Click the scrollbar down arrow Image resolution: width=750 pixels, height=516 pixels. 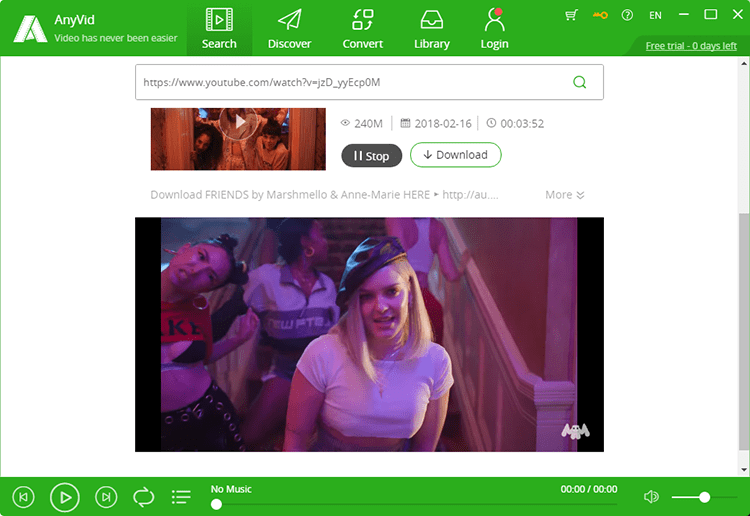click(744, 470)
